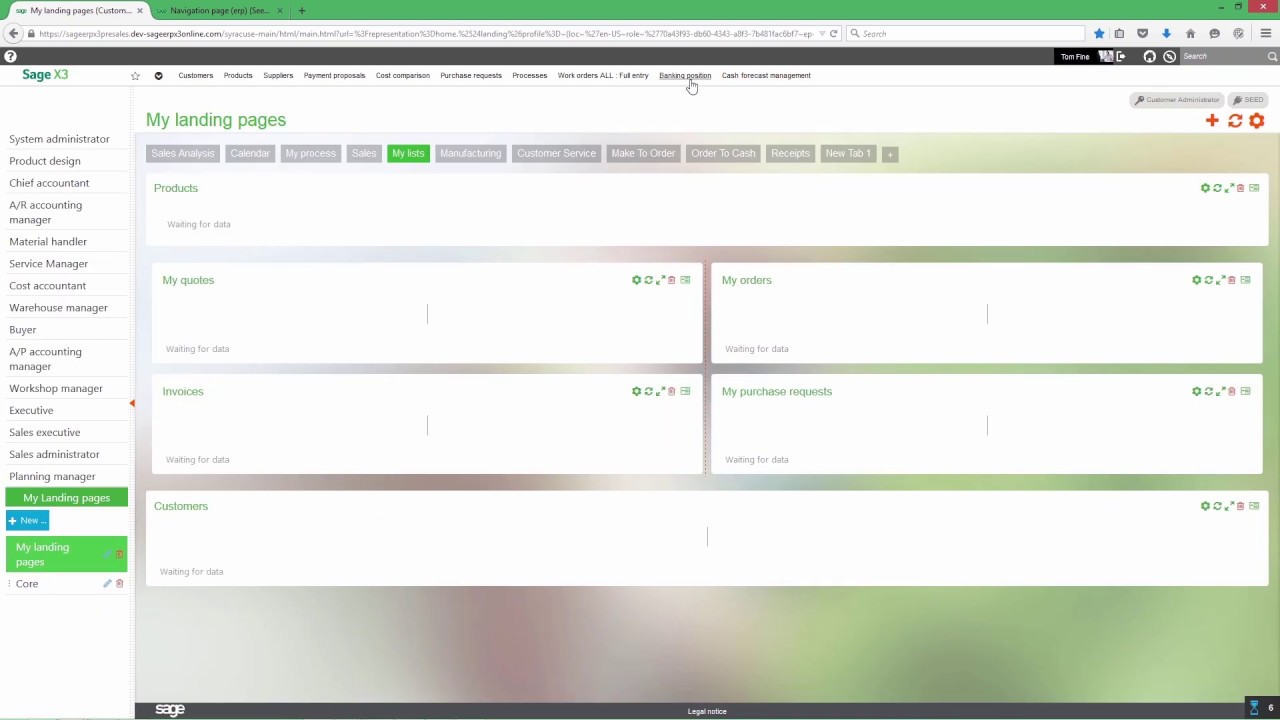Select Planning manager in sidebar
This screenshot has height=720, width=1280.
point(52,476)
